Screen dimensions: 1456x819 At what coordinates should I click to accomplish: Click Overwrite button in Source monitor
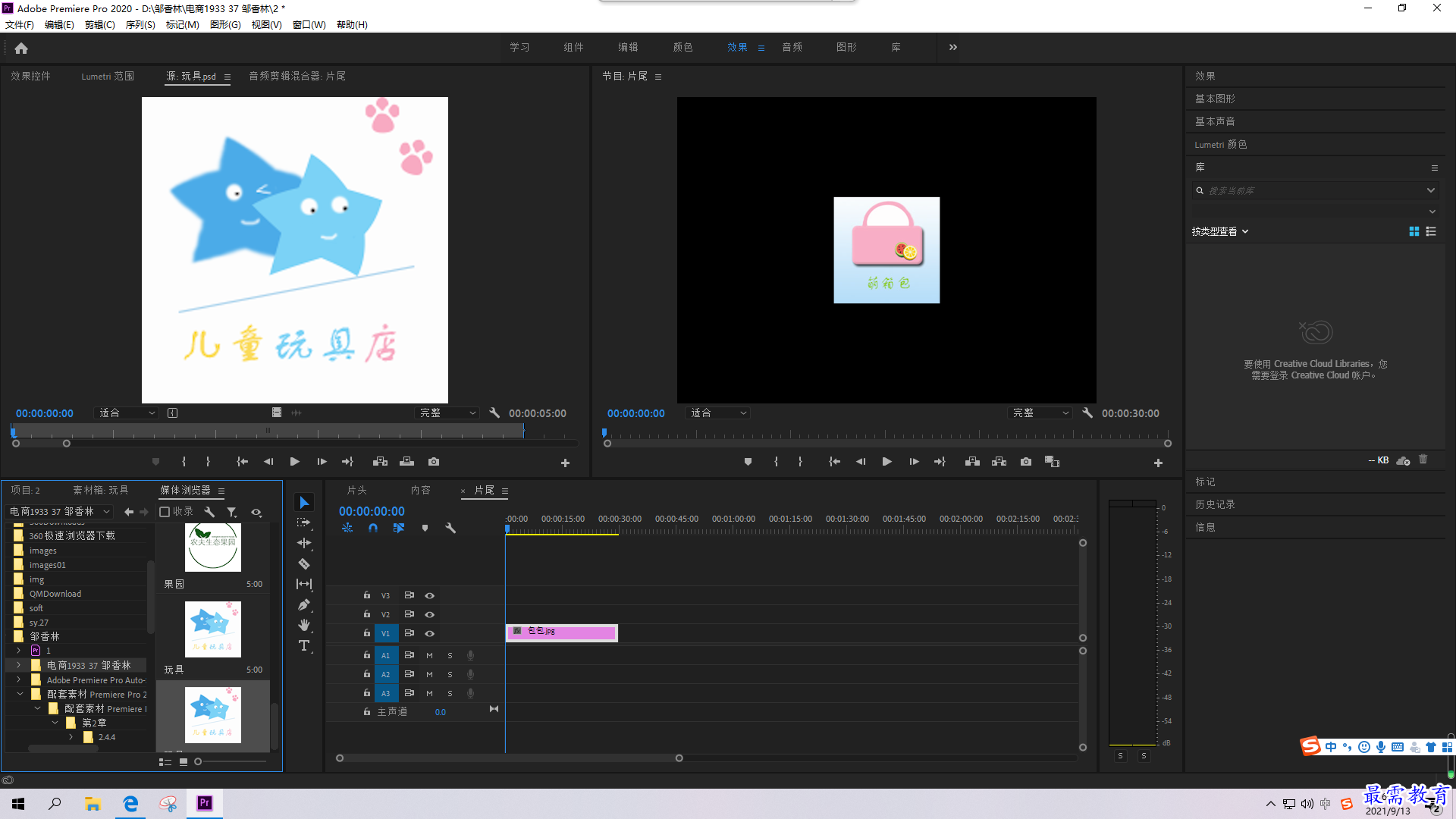tap(407, 462)
